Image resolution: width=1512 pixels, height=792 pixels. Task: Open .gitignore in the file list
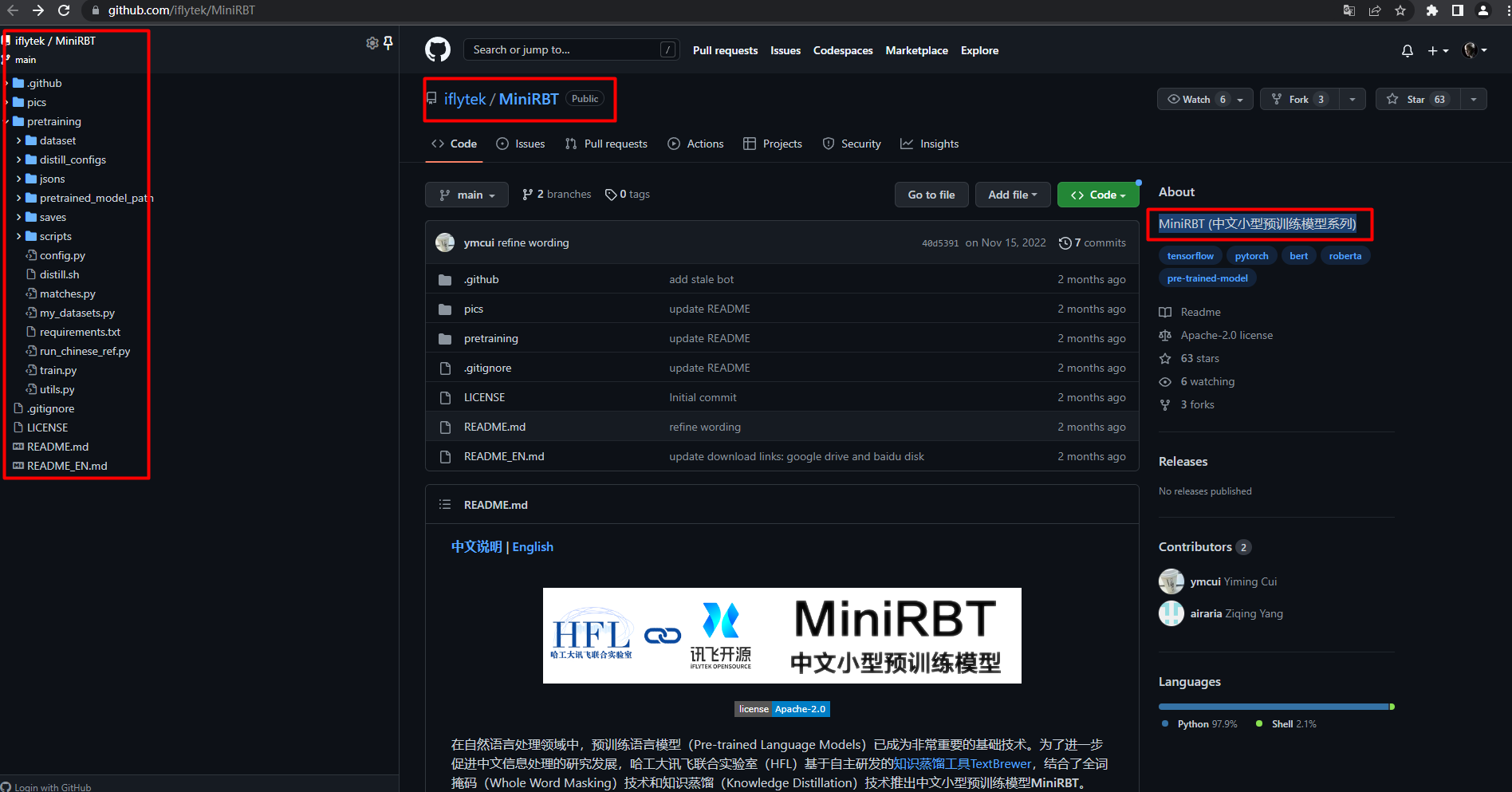[x=487, y=368]
